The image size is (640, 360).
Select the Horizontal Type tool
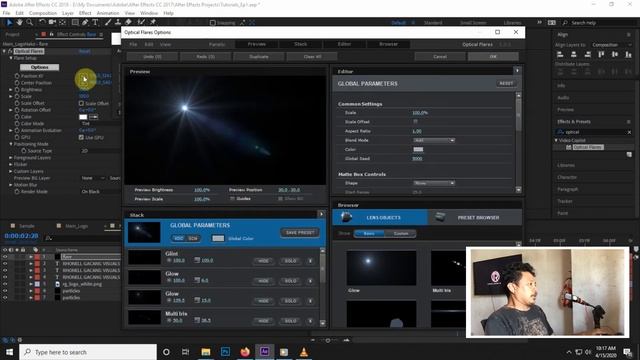tap(95, 22)
